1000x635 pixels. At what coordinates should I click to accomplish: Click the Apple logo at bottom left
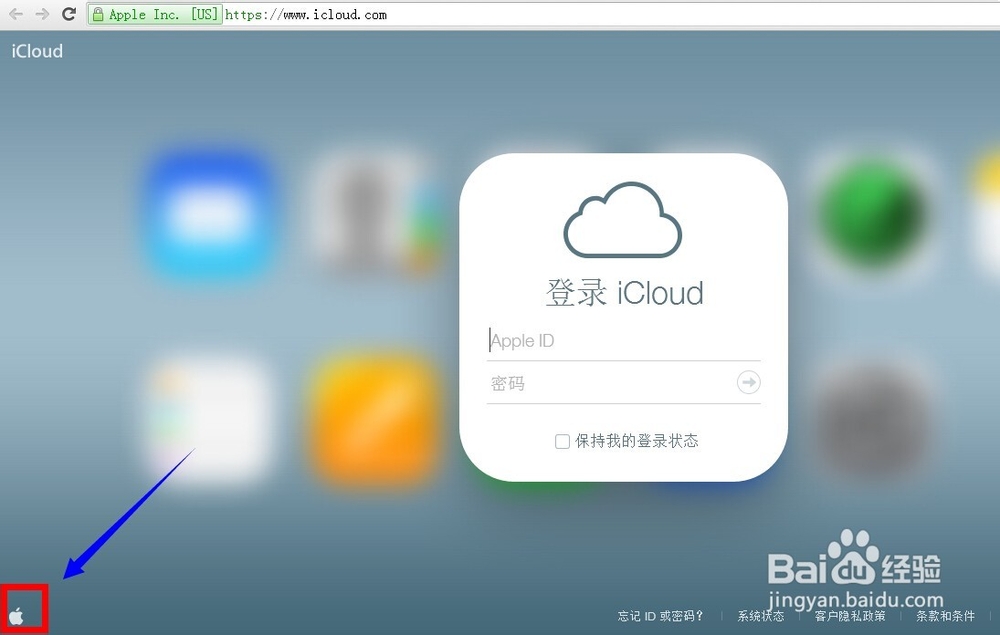[x=17, y=616]
